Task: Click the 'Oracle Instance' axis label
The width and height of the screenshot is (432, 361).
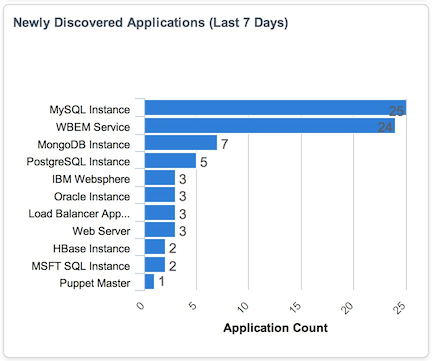Action: pyautogui.click(x=92, y=196)
